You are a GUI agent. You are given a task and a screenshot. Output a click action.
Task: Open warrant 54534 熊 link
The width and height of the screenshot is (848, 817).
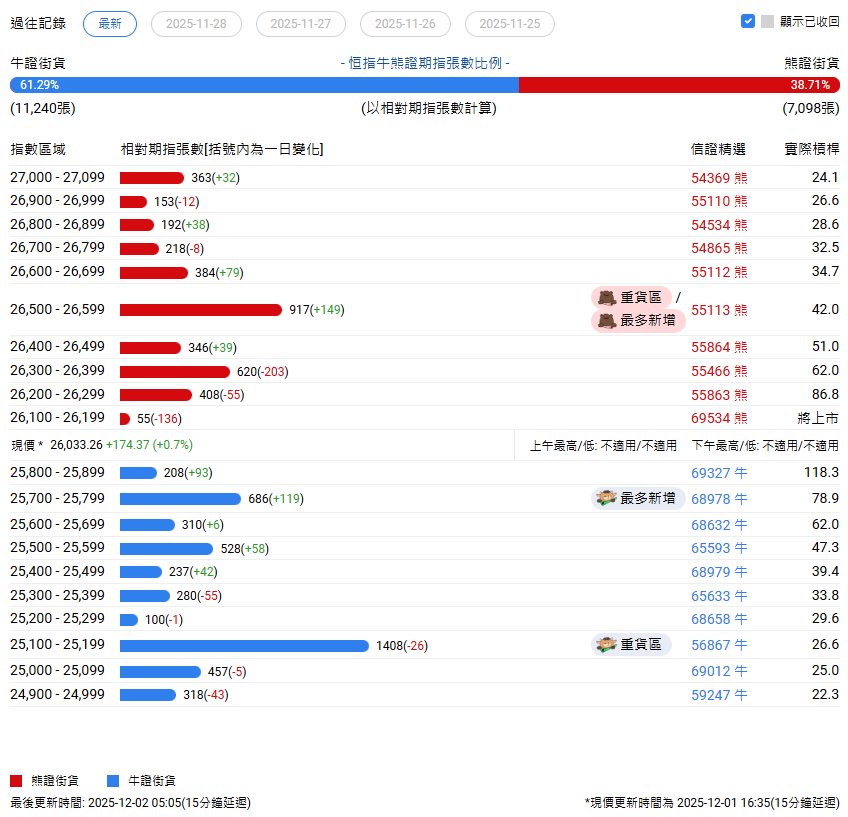coord(719,225)
